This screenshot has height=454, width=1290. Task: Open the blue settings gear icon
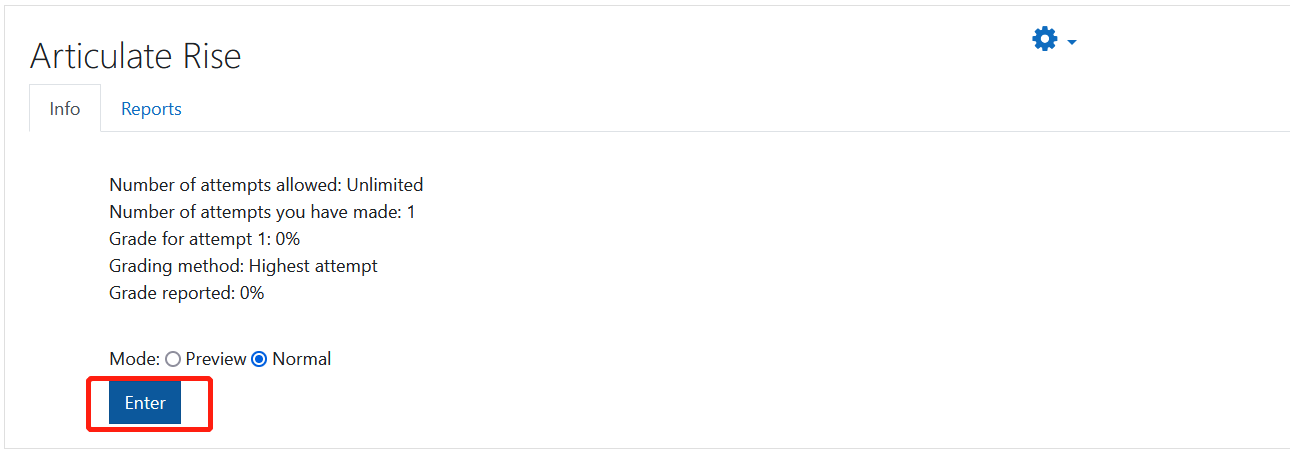(1044, 39)
